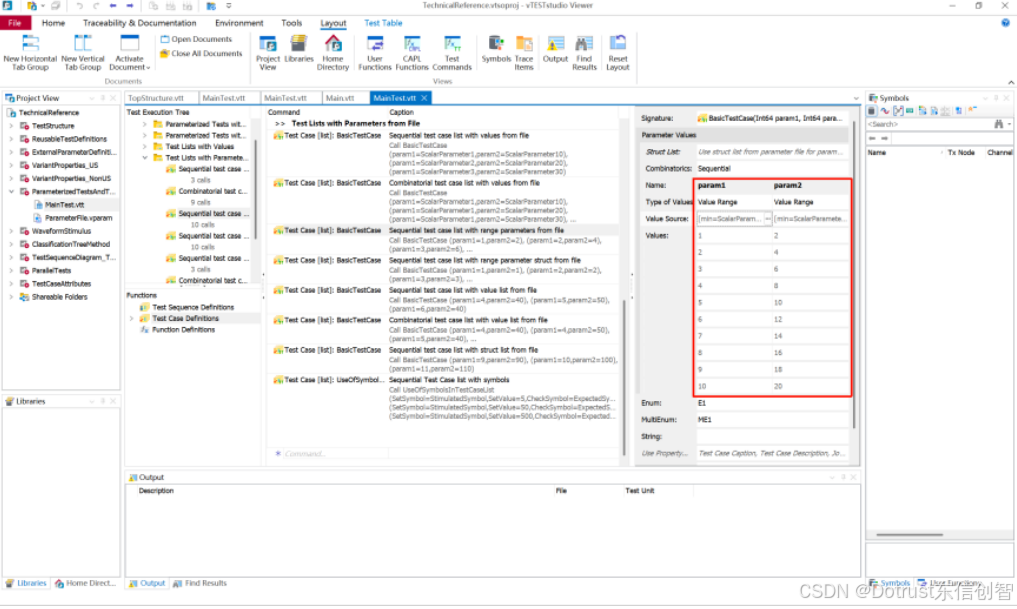Switch to Environment ribbon tab
The width and height of the screenshot is (1017, 609).
pos(239,23)
